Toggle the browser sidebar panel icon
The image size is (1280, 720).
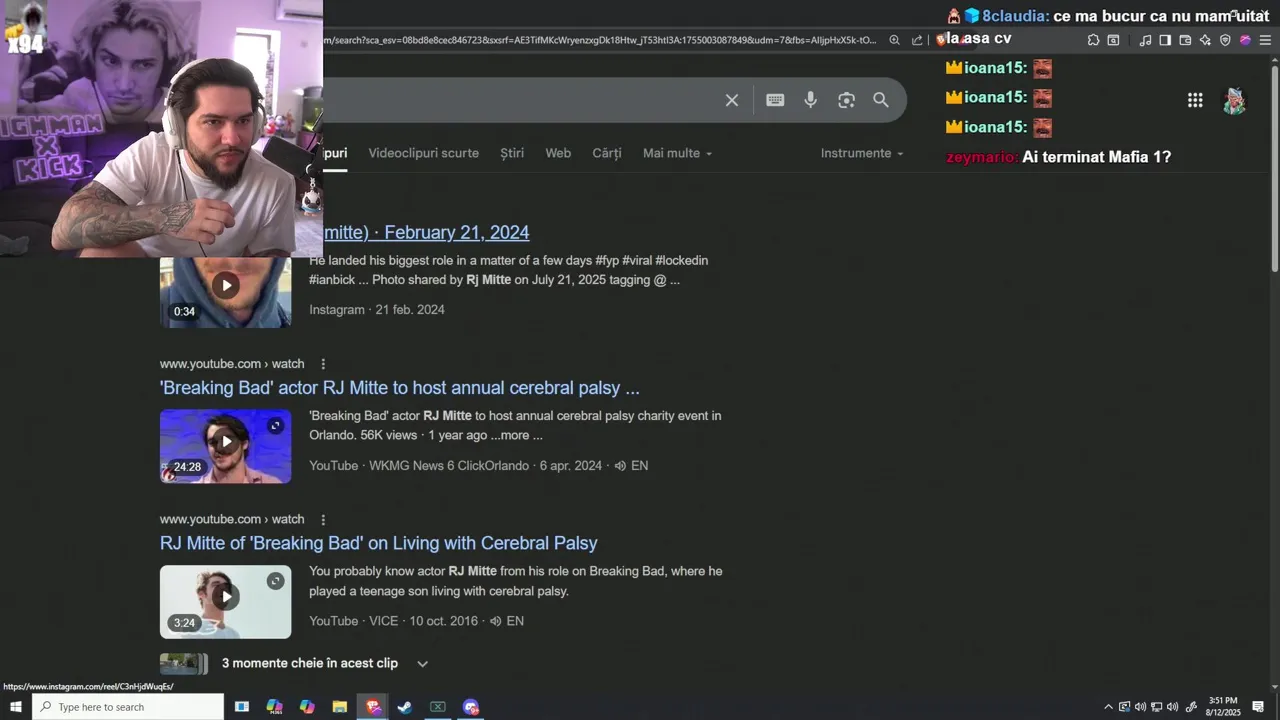(1165, 40)
